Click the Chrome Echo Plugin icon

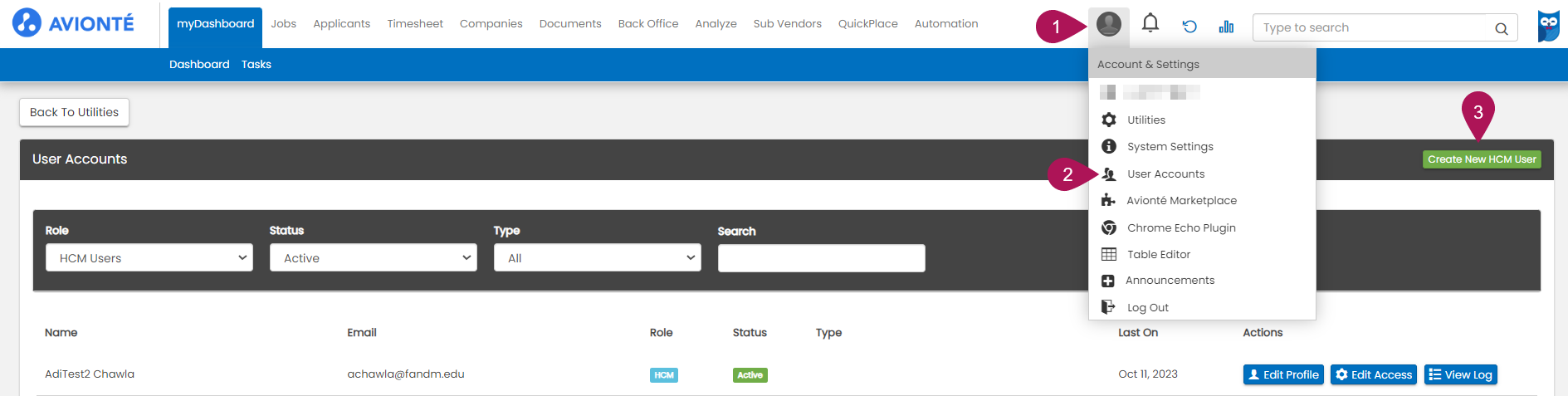1108,227
